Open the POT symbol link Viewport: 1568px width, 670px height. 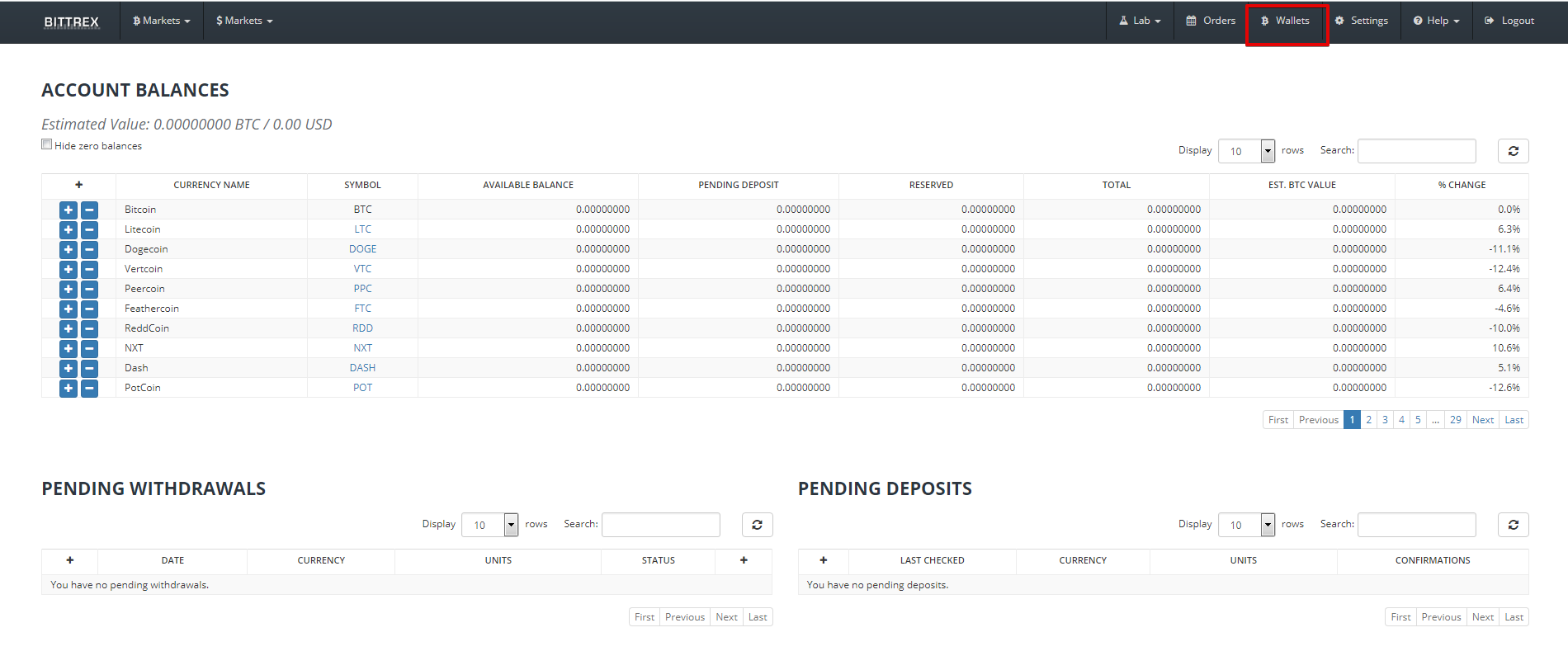[362, 388]
